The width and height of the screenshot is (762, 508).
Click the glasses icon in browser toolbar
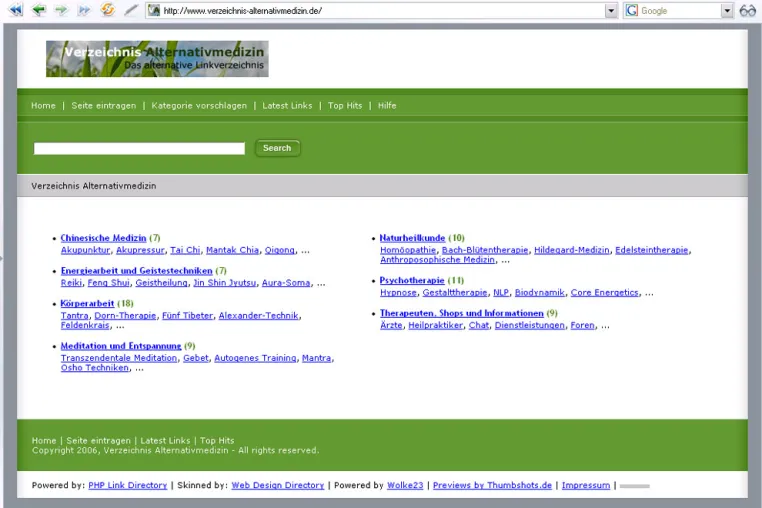747,10
